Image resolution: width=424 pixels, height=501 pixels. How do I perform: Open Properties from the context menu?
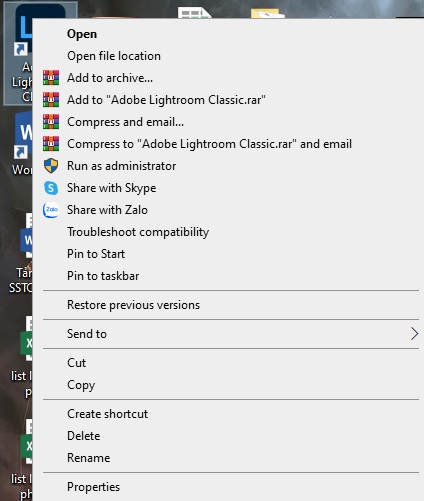pos(93,487)
